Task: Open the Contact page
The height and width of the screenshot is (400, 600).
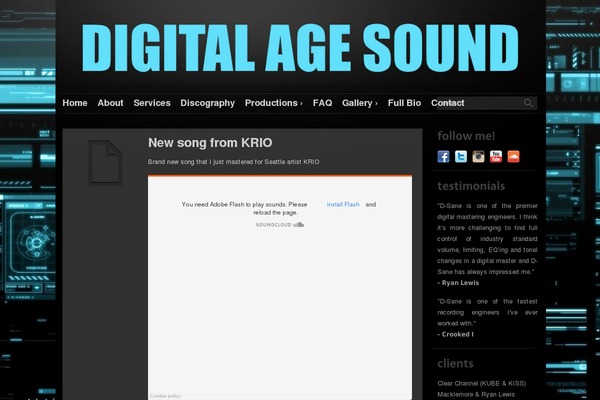Action: tap(447, 103)
